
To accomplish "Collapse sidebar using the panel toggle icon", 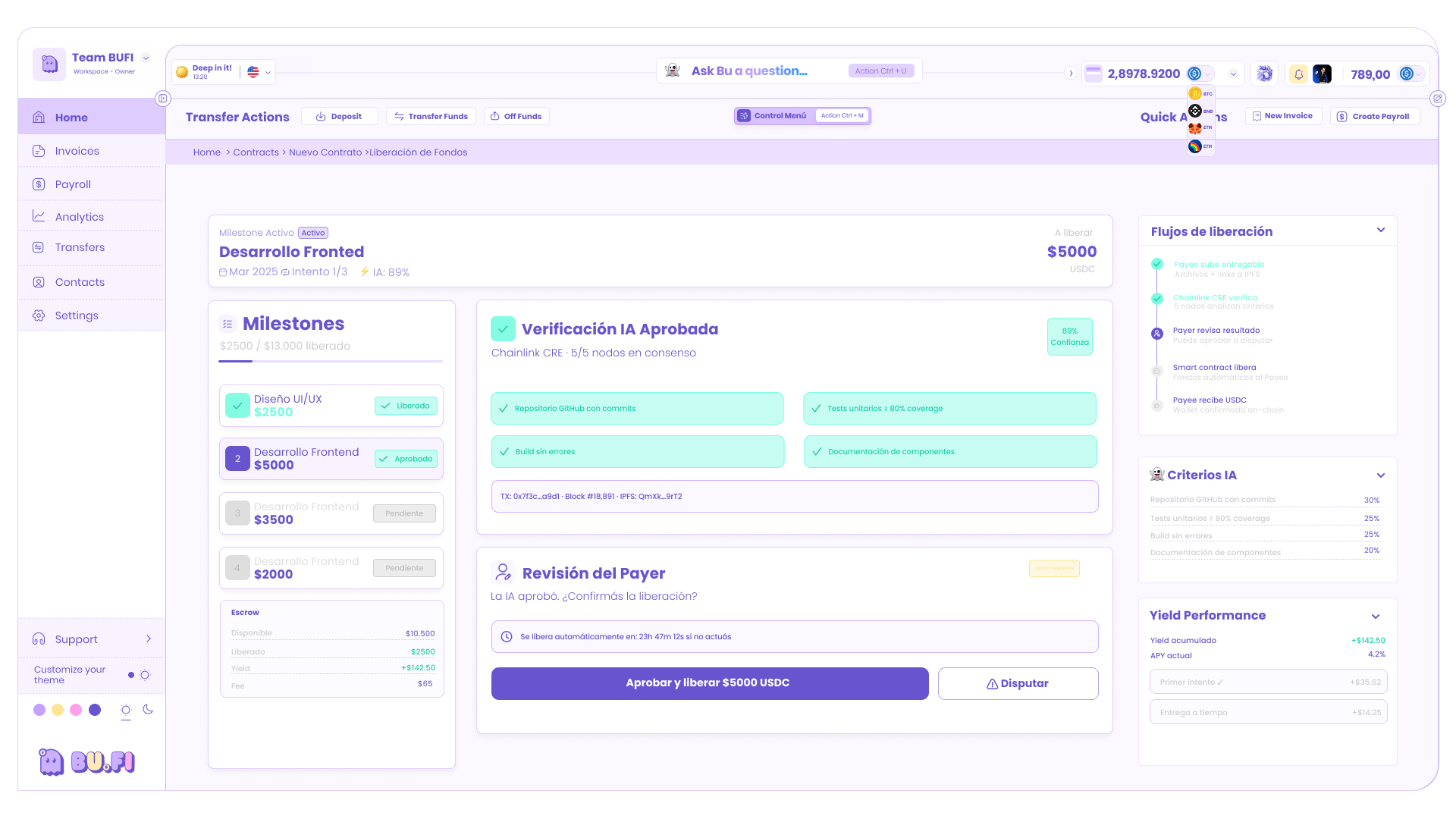I will (x=162, y=99).
